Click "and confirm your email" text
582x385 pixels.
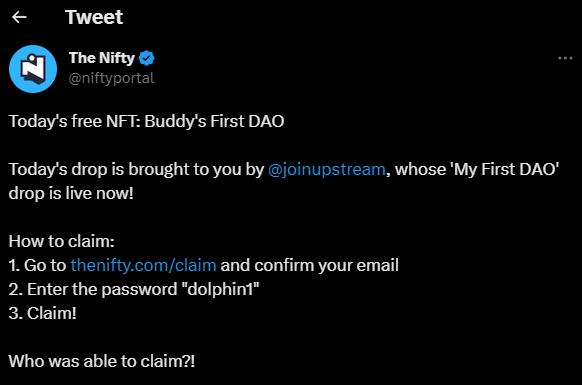pos(310,265)
